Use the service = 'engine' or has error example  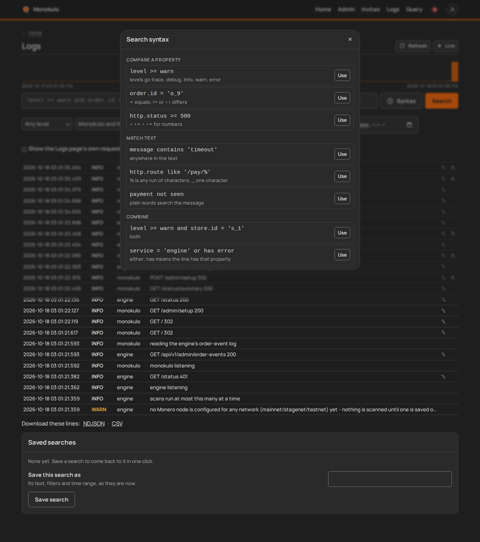pyautogui.click(x=342, y=255)
